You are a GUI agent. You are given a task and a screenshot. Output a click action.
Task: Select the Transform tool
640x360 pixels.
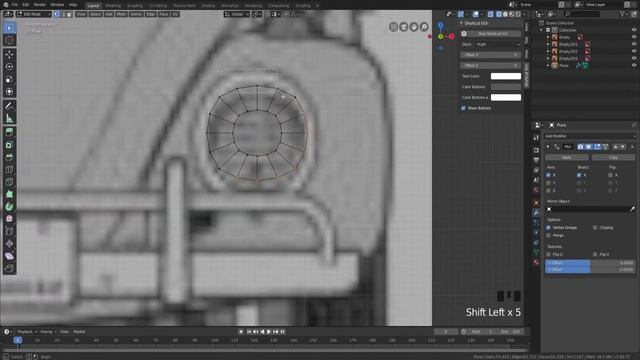tap(9, 91)
